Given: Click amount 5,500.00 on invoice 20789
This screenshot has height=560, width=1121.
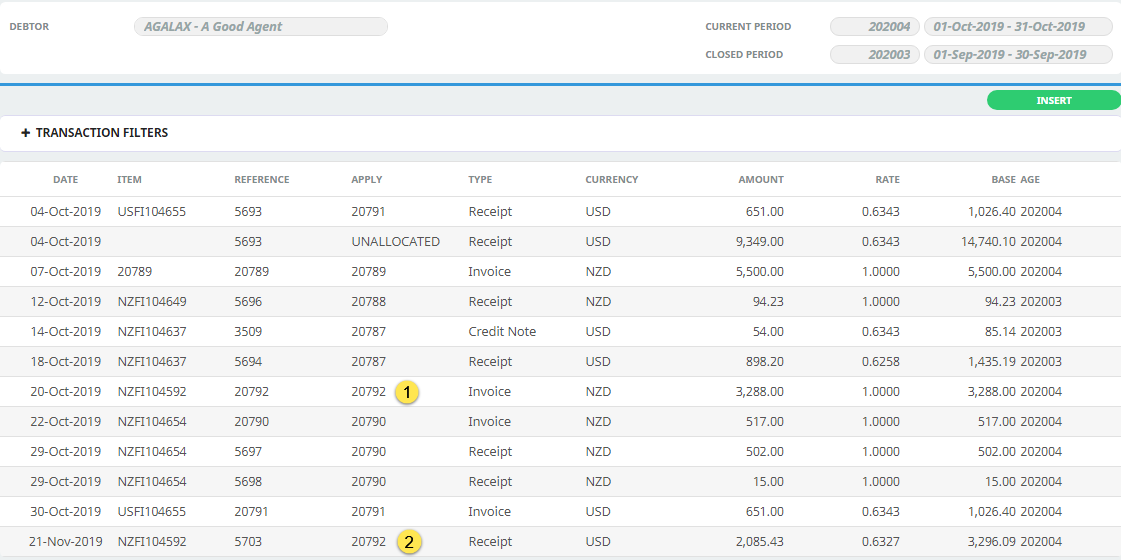Looking at the screenshot, I should click(761, 272).
